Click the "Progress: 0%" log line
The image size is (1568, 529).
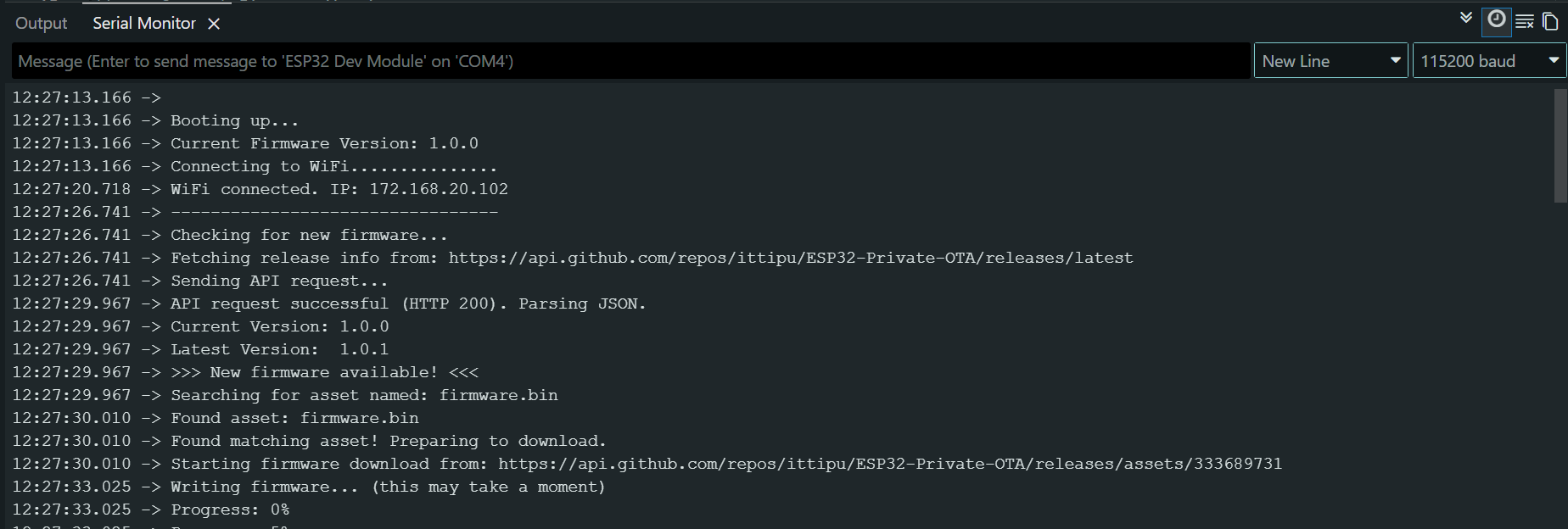click(x=230, y=510)
